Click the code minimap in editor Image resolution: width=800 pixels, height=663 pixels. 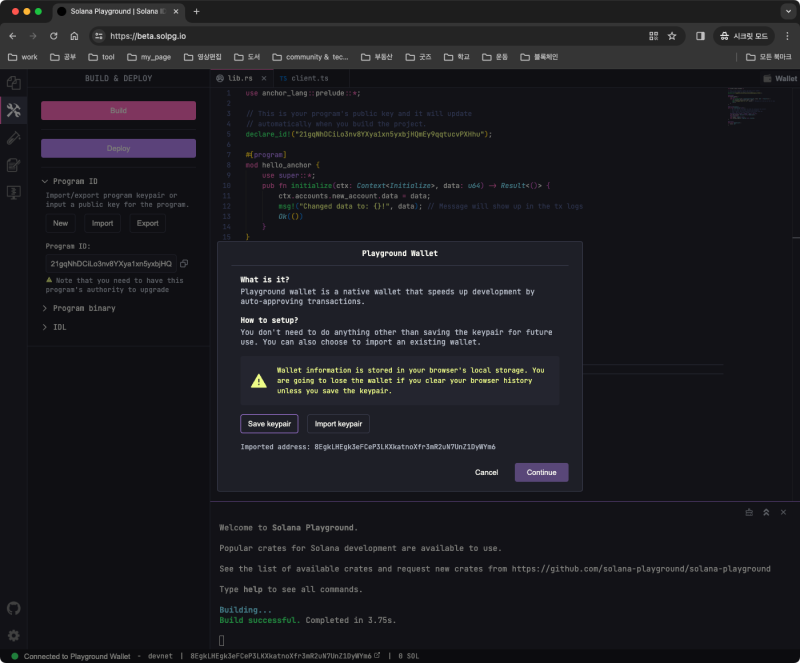[x=751, y=107]
